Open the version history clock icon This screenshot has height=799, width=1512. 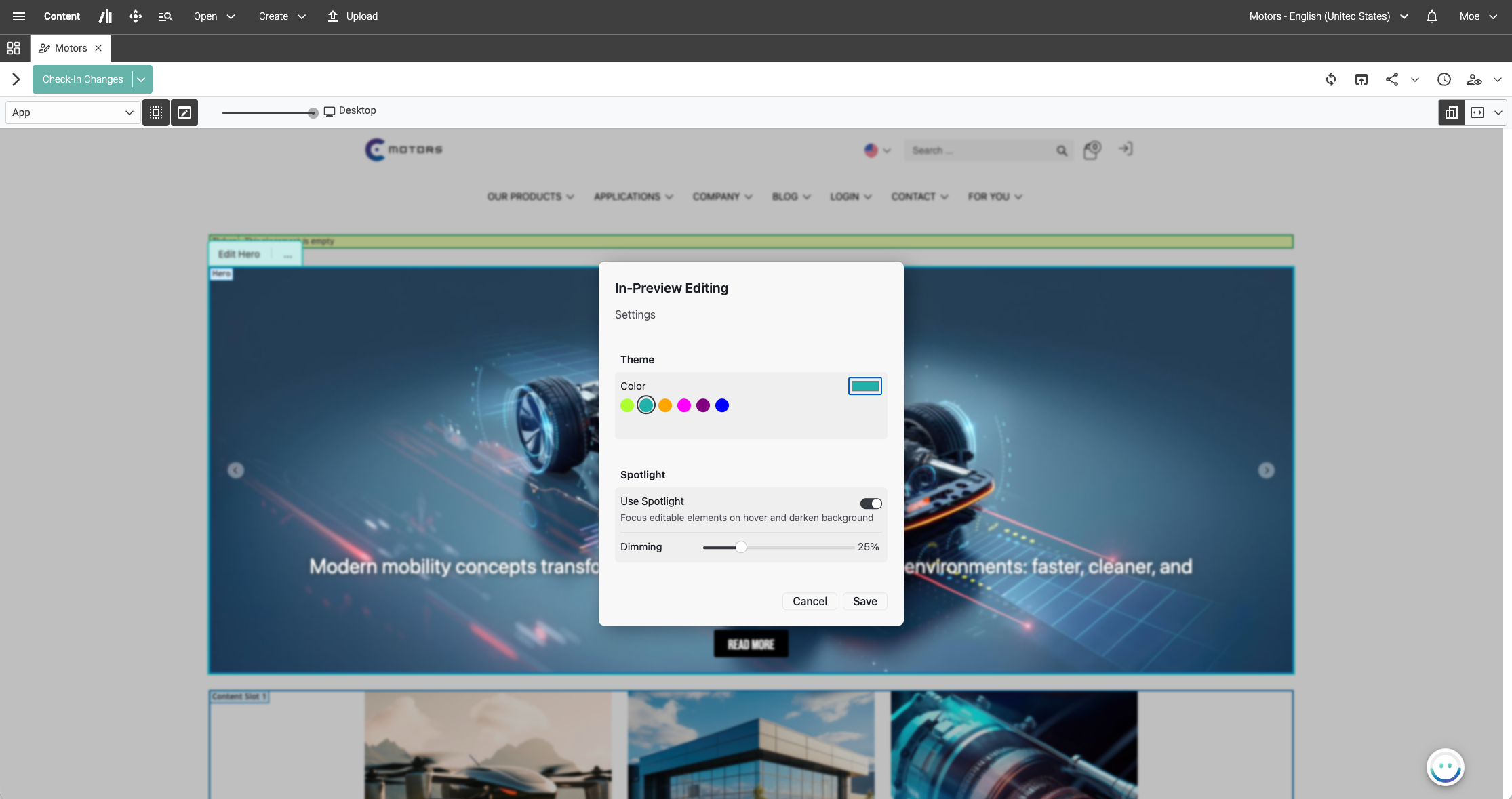(x=1444, y=79)
